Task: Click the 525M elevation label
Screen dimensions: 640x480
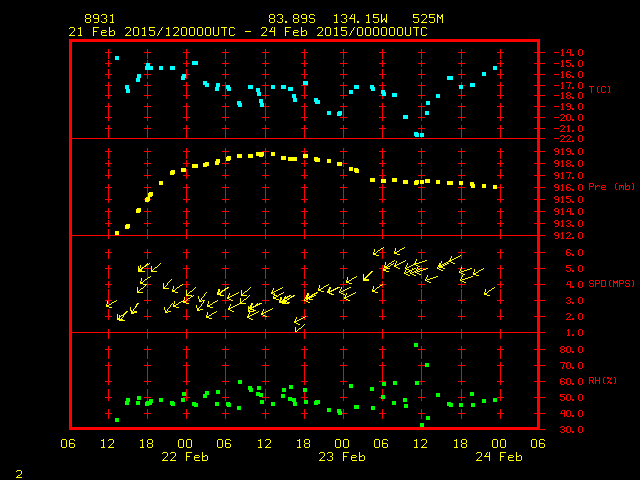Action: (x=413, y=19)
